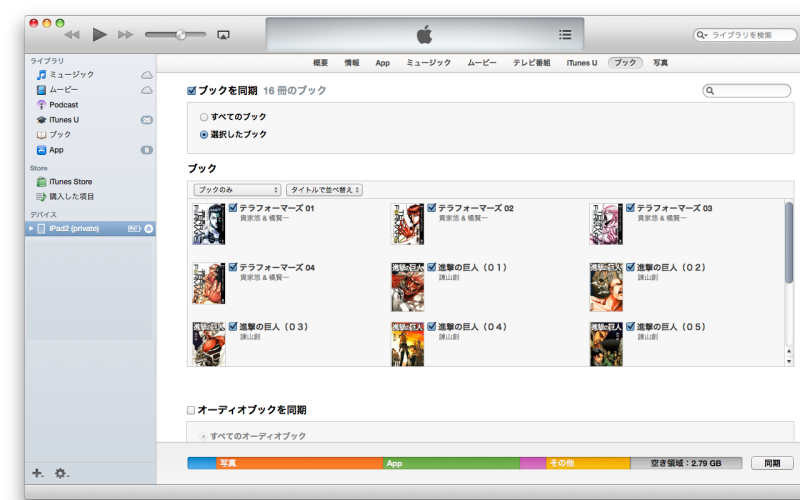The height and width of the screenshot is (500, 800).
Task: Switch to the iTunes U tab
Action: pos(582,63)
